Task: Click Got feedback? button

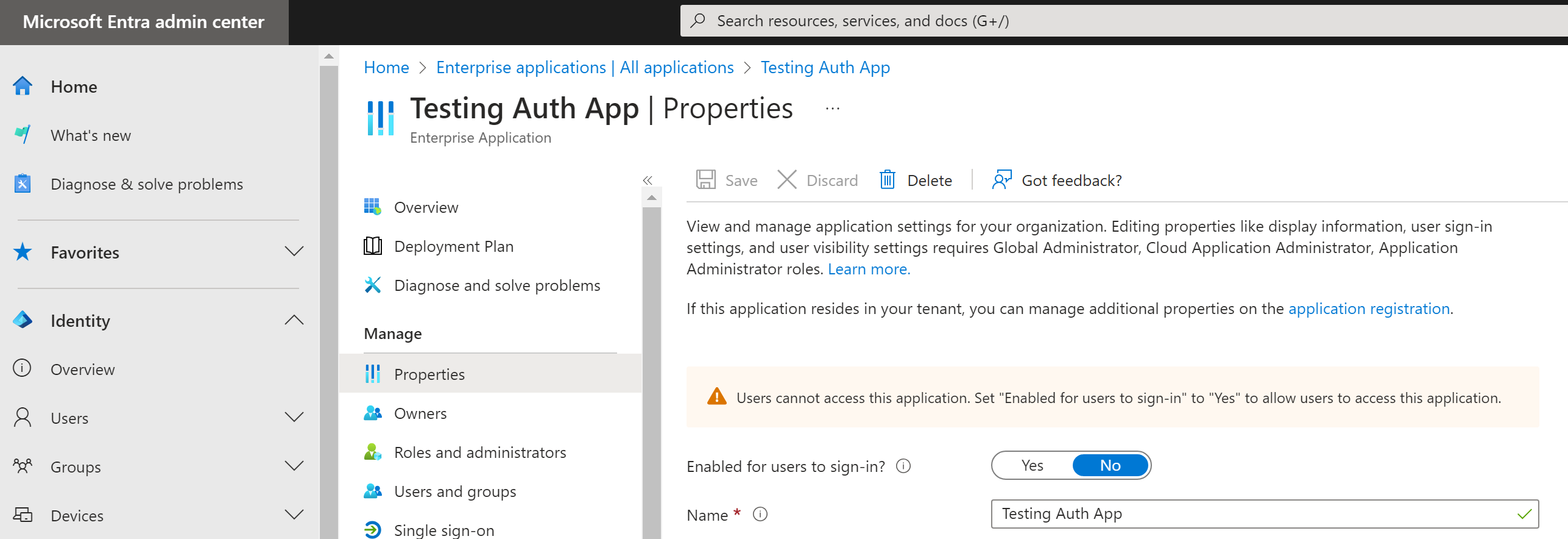Action: coord(1058,180)
